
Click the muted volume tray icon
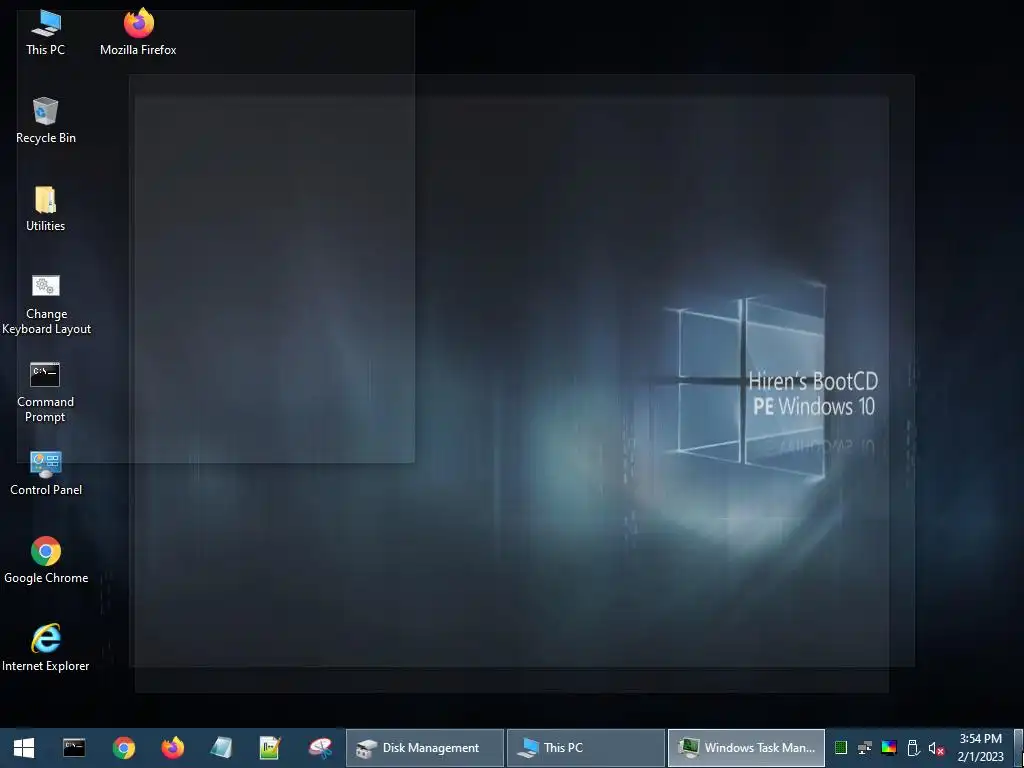(x=936, y=748)
